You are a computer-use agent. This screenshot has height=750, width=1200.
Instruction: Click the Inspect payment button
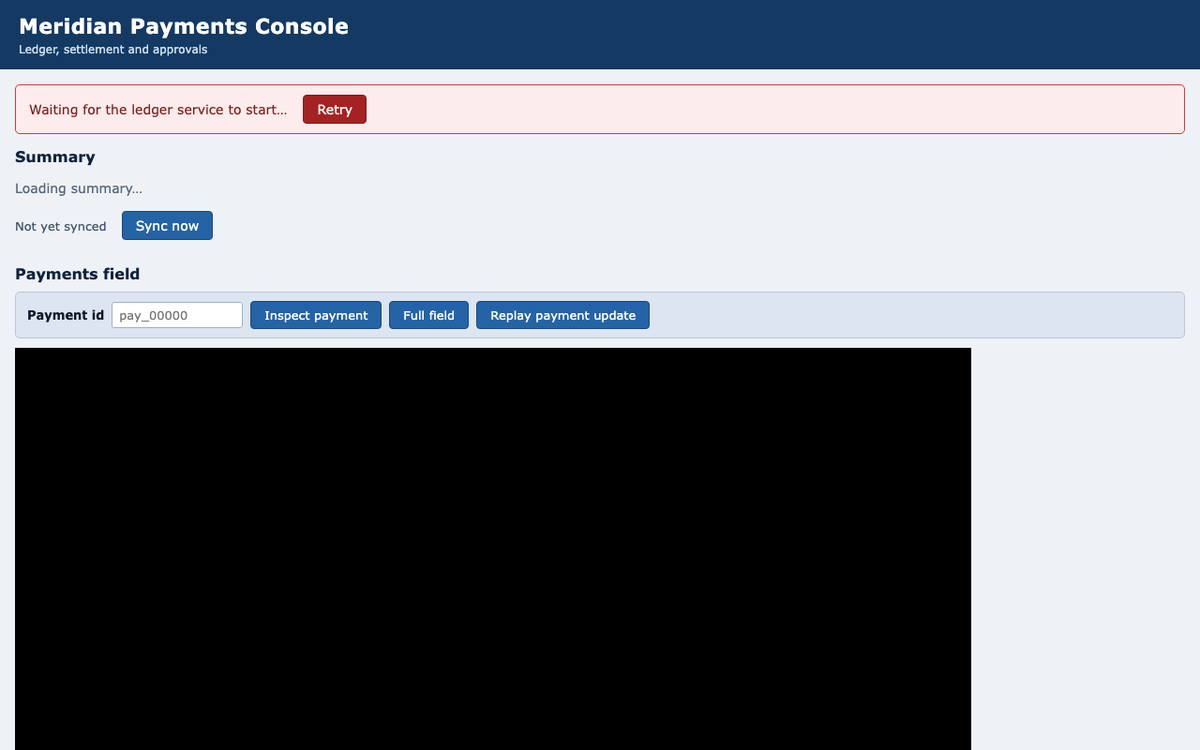coord(316,315)
